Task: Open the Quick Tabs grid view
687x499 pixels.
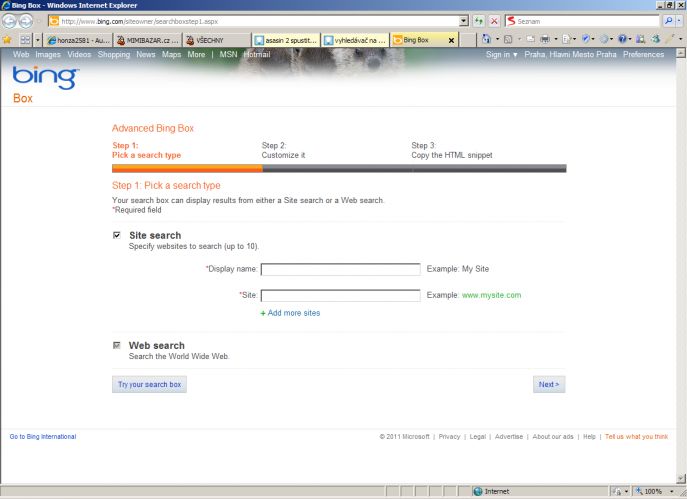Action: point(25,40)
